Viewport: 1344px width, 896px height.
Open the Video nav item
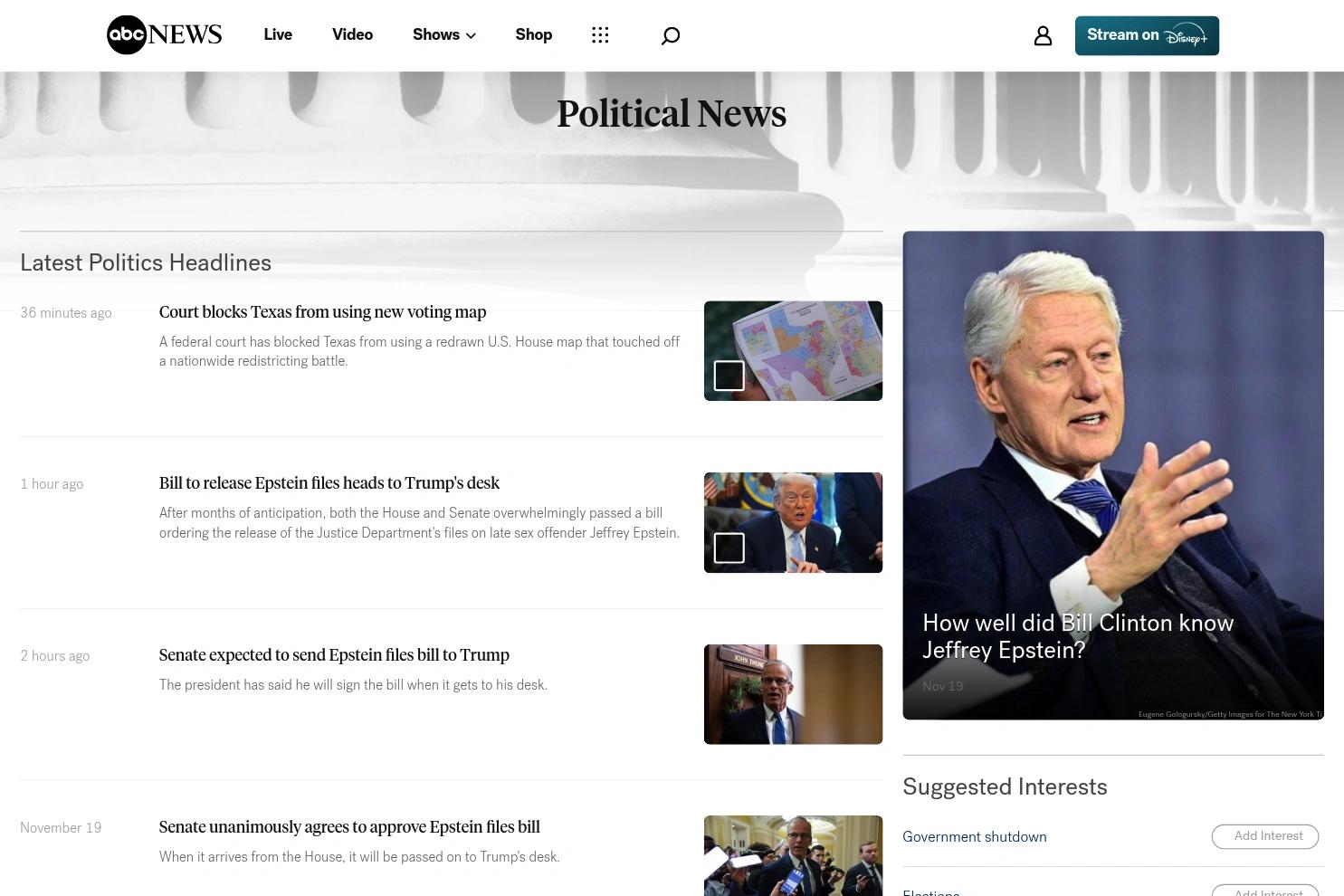[352, 34]
